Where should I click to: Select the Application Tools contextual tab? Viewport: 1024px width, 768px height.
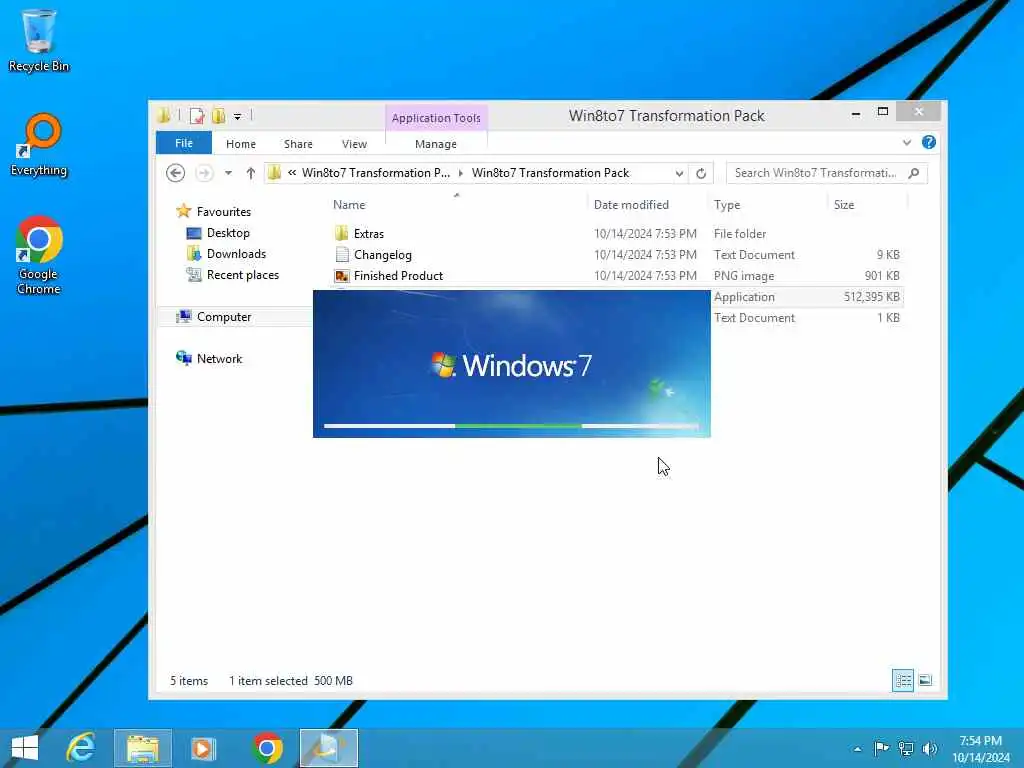coord(436,118)
